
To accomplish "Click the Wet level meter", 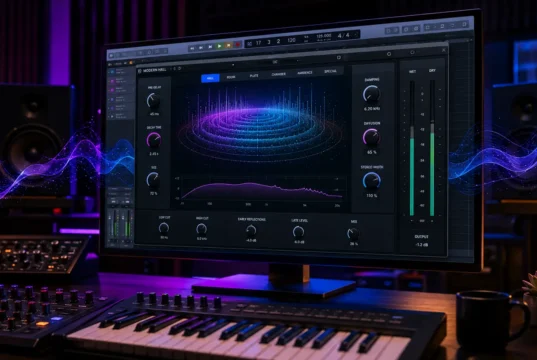I will [412, 148].
